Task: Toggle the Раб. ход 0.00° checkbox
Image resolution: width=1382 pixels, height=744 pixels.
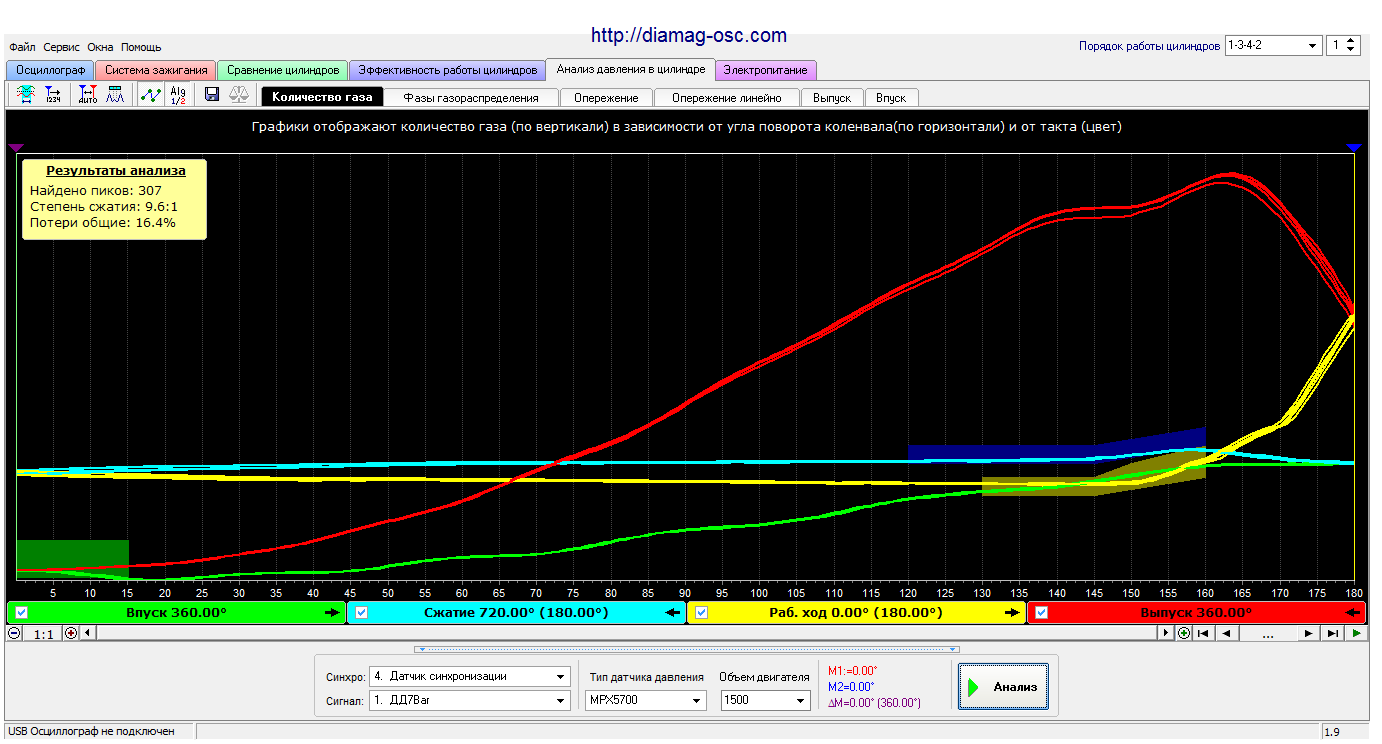Action: coord(701,613)
